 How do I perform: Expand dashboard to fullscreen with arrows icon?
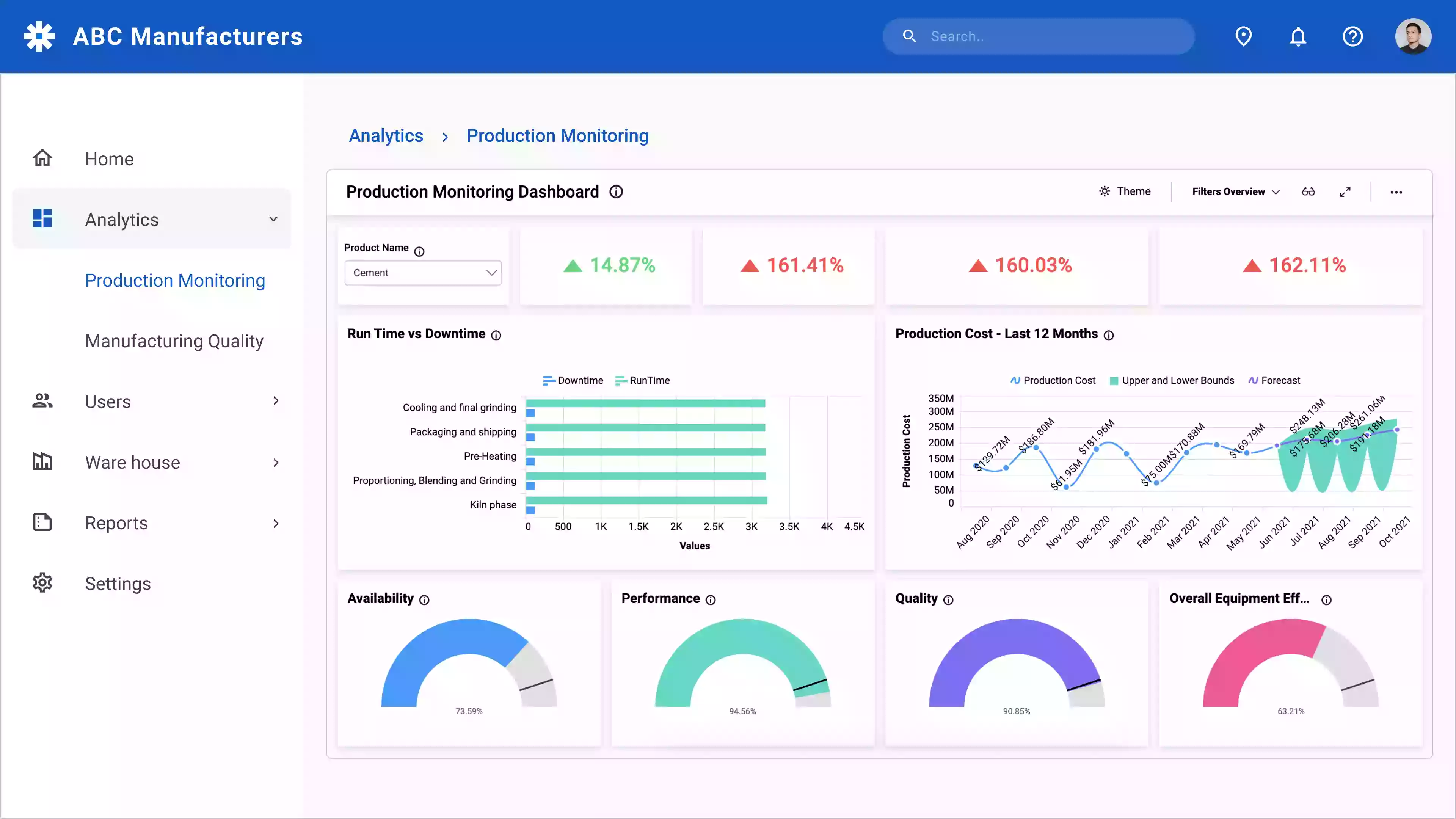(x=1345, y=191)
